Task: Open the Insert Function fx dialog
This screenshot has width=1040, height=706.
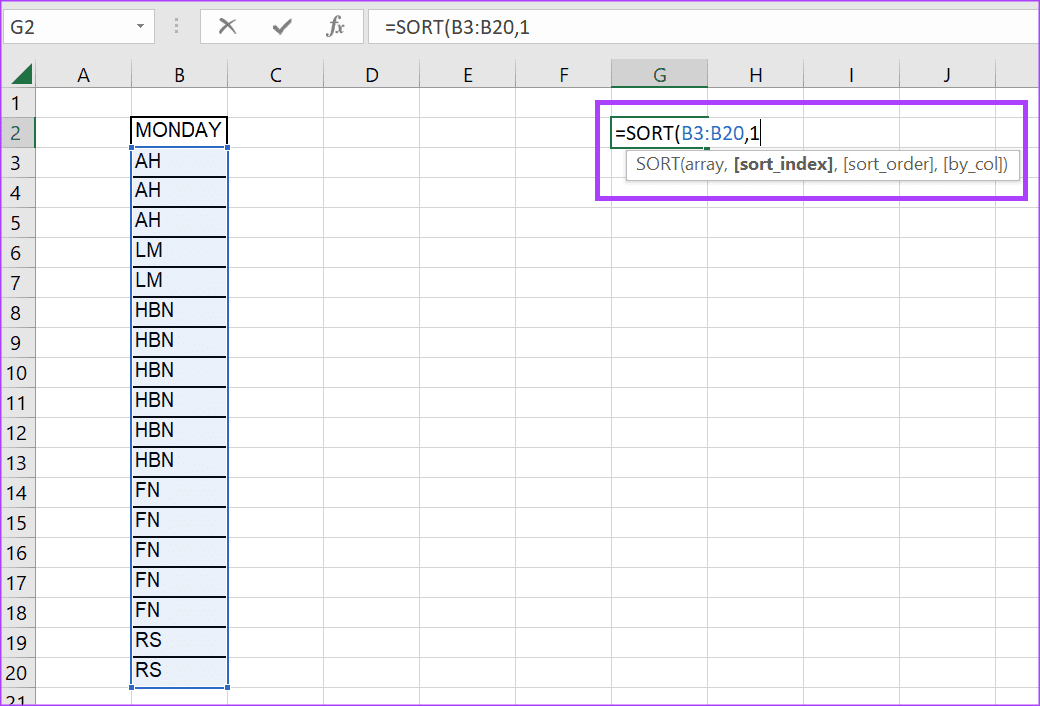Action: point(335,27)
